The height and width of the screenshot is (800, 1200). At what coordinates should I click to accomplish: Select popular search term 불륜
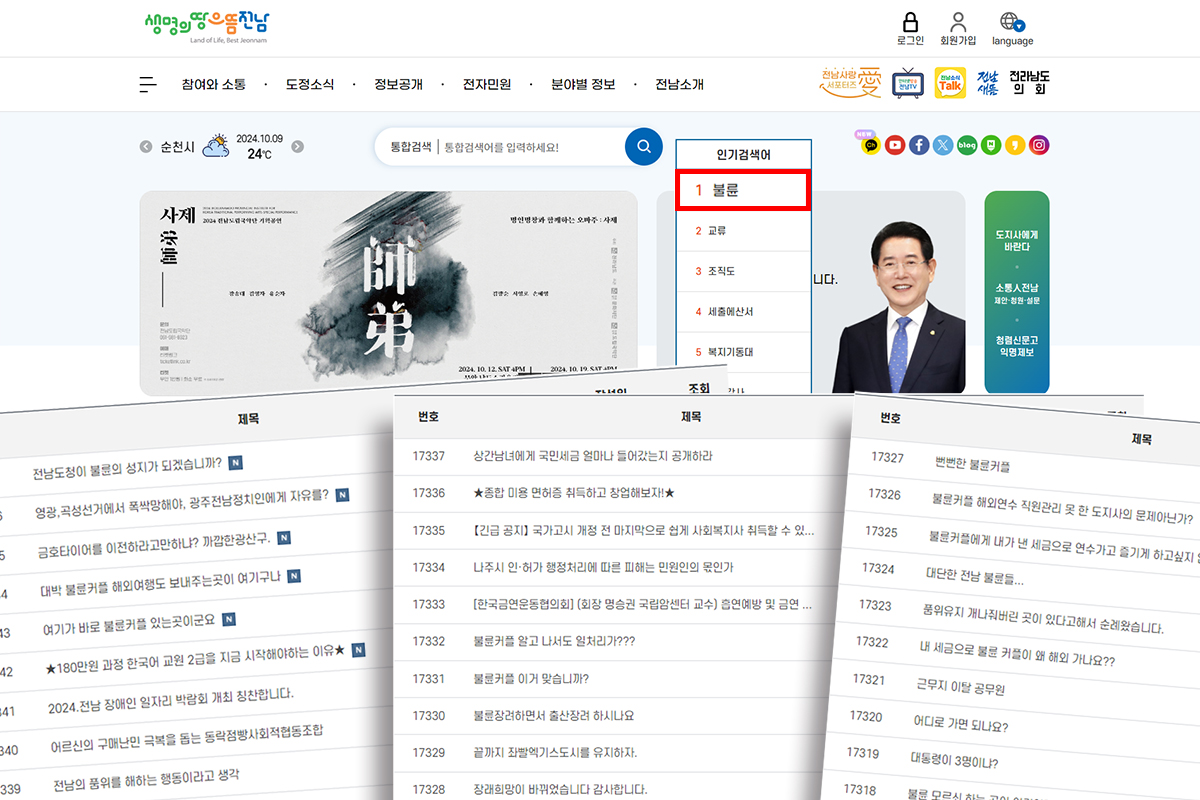[x=743, y=190]
